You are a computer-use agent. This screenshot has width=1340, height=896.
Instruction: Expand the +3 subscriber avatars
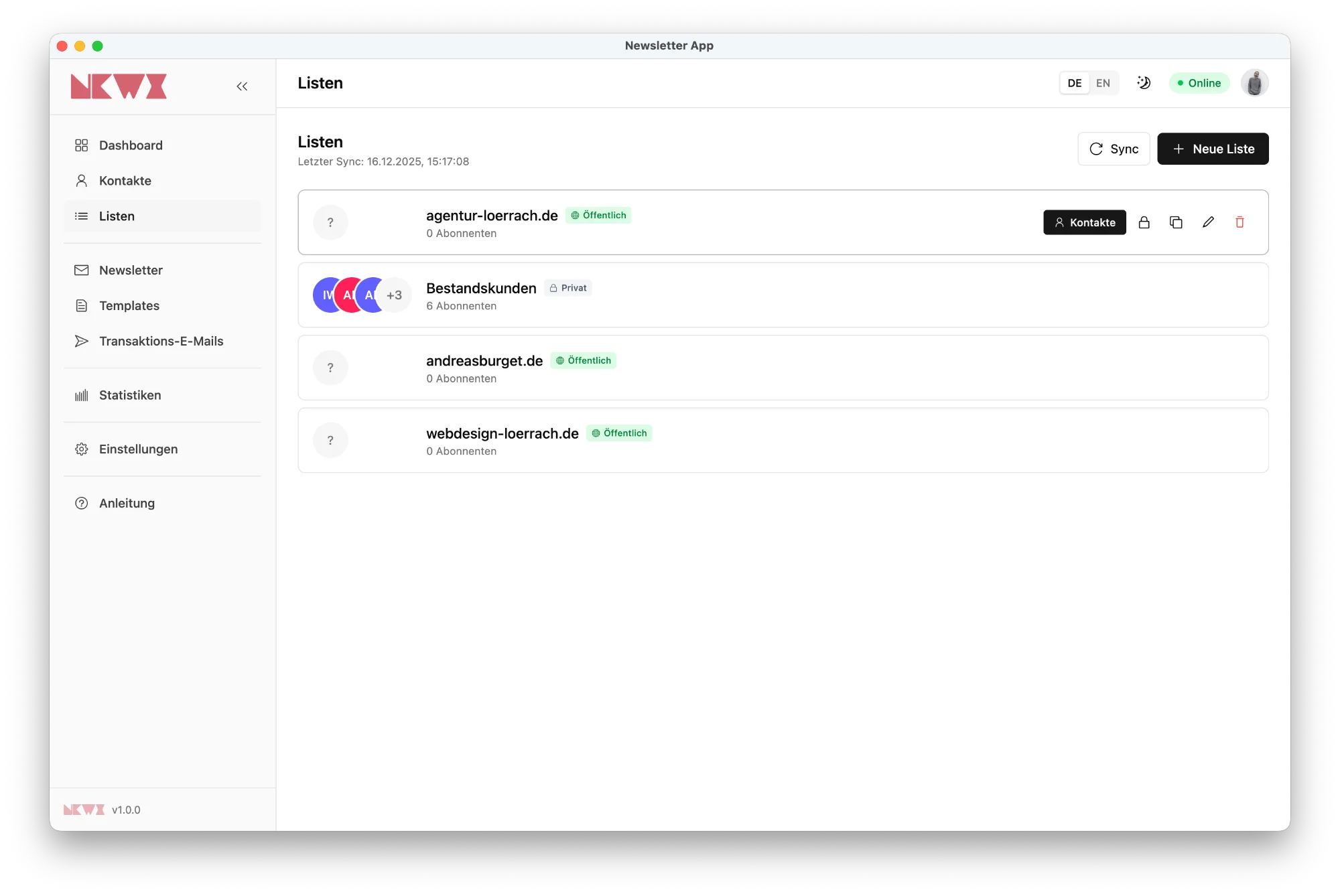(395, 295)
